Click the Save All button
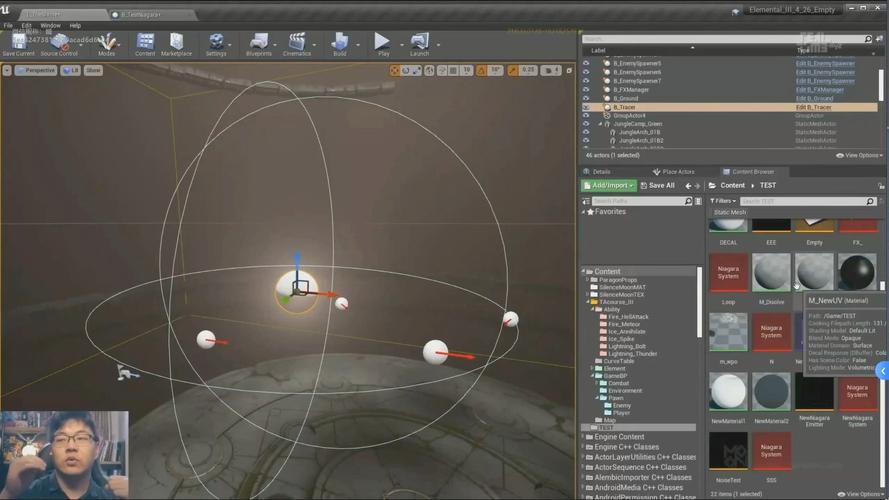Screen dimensions: 889x500 point(658,185)
